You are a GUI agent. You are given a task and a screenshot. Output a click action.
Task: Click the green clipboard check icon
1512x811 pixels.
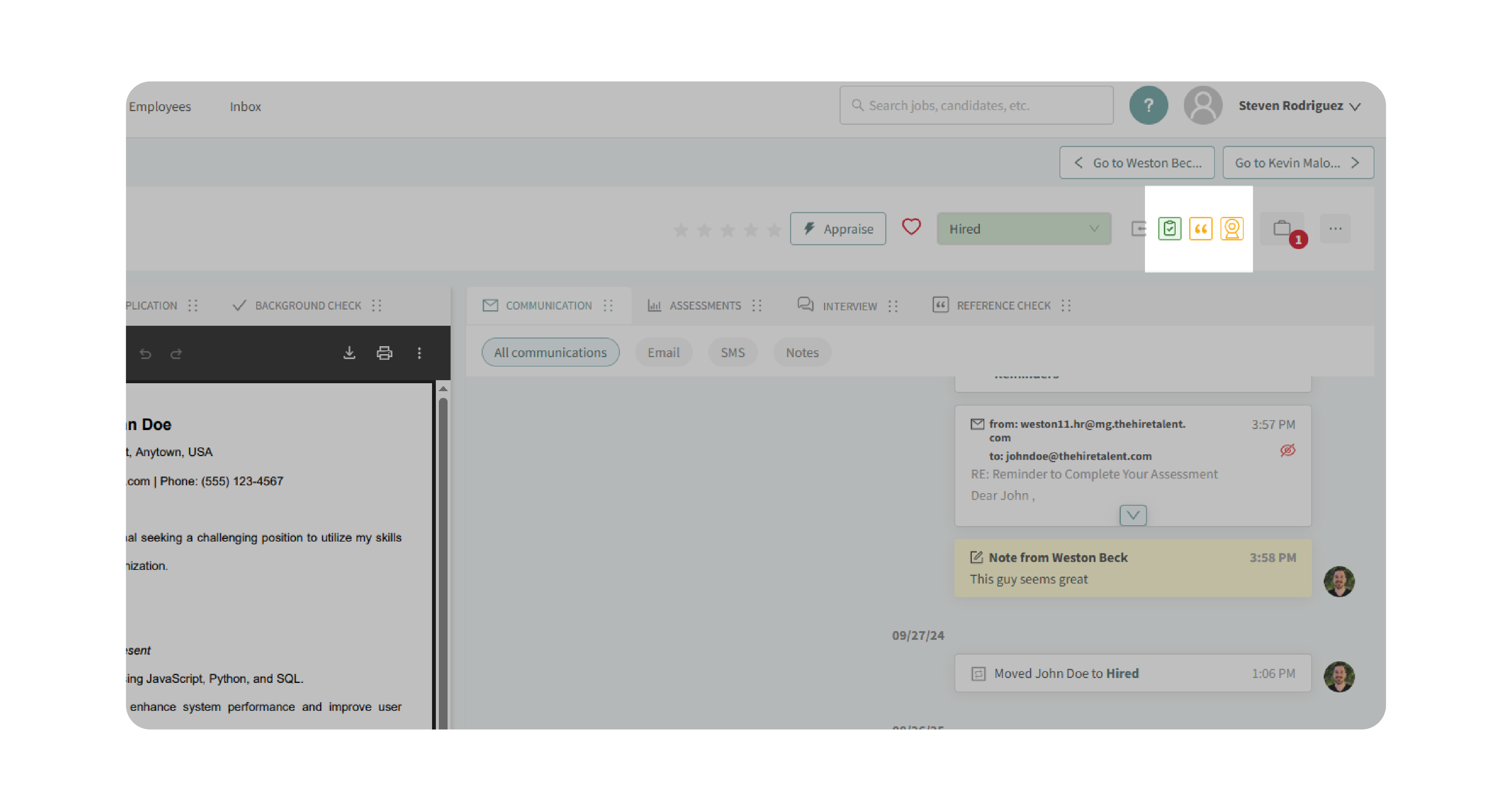pos(1169,228)
